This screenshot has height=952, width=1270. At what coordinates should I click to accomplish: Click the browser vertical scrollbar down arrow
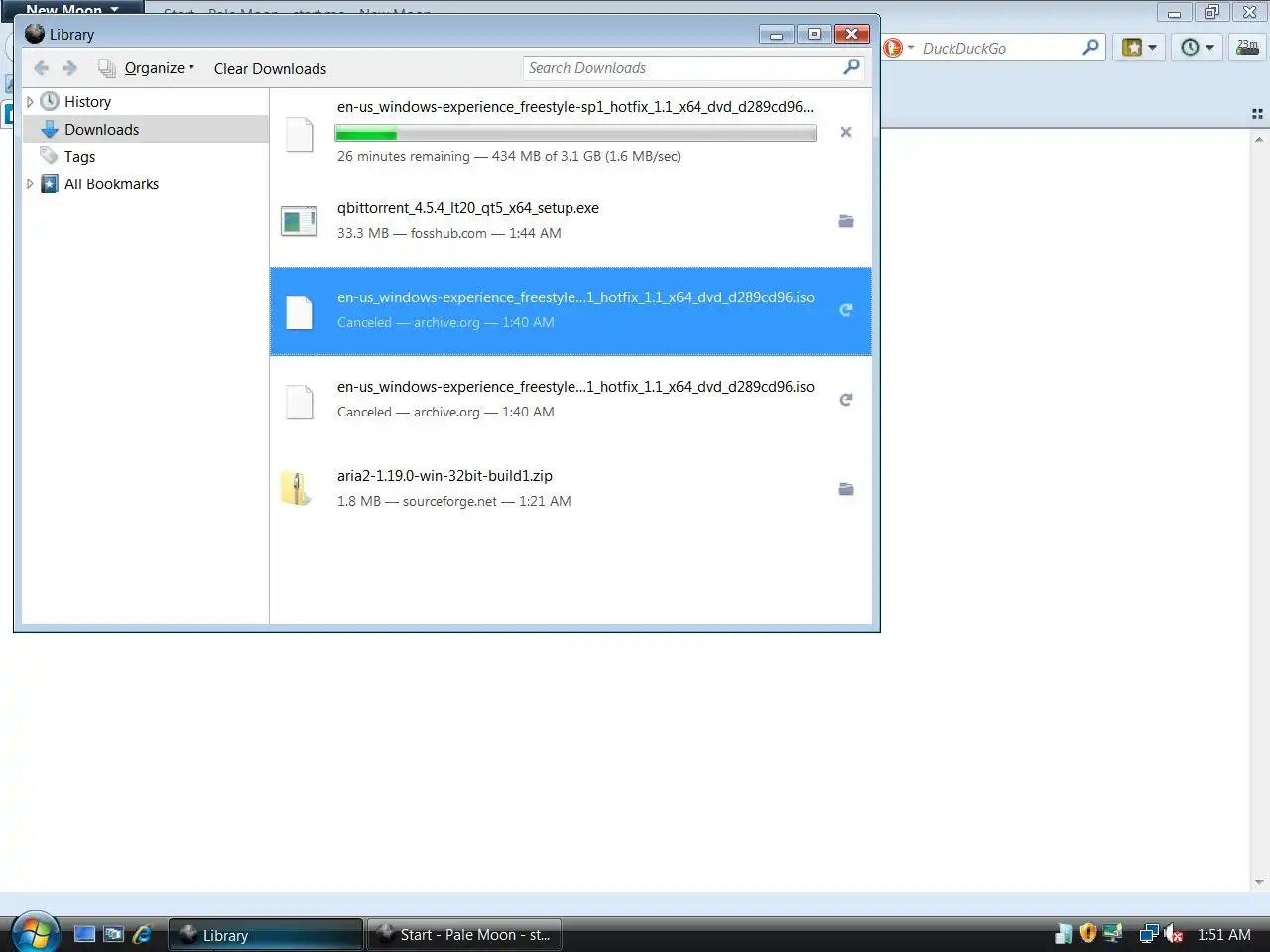1259,882
